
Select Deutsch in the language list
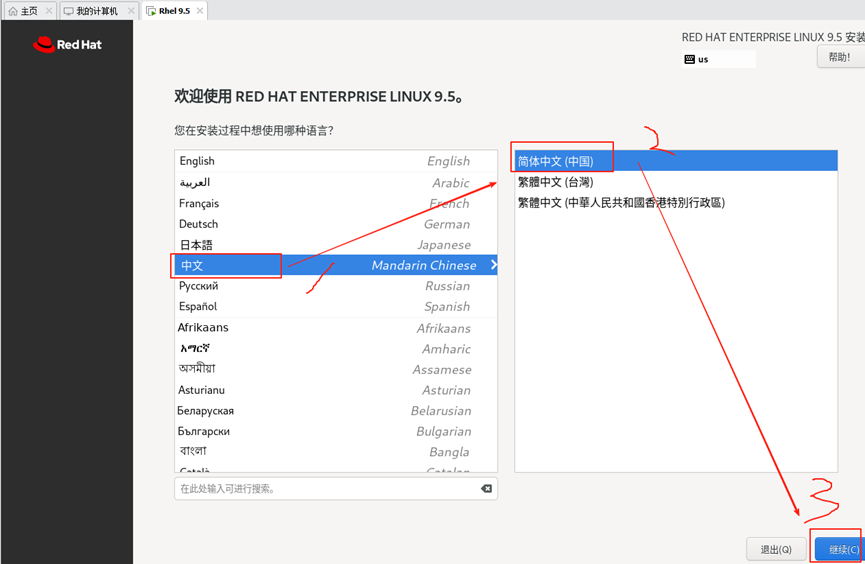[335, 224]
